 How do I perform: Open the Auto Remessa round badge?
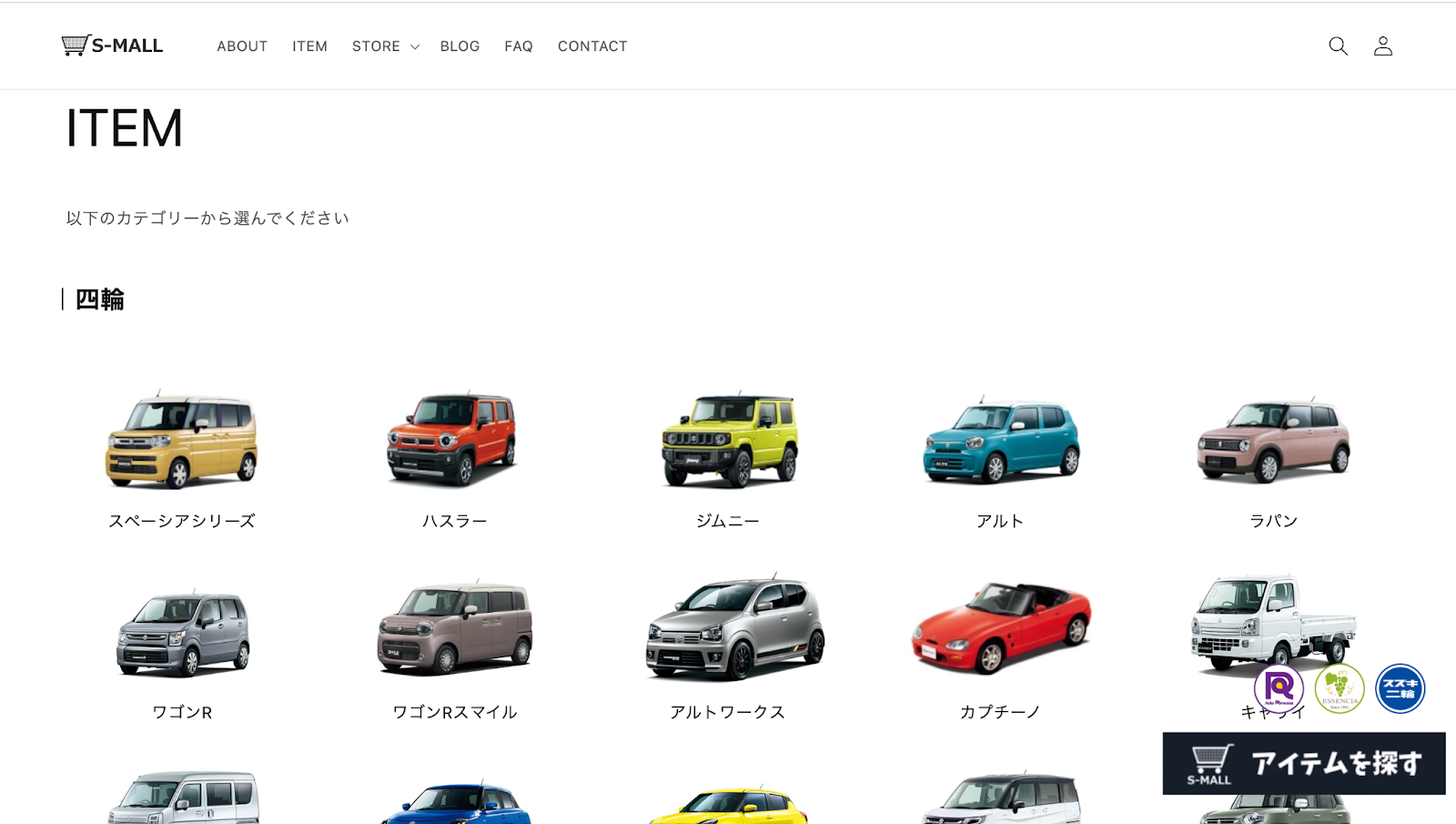(x=1279, y=687)
